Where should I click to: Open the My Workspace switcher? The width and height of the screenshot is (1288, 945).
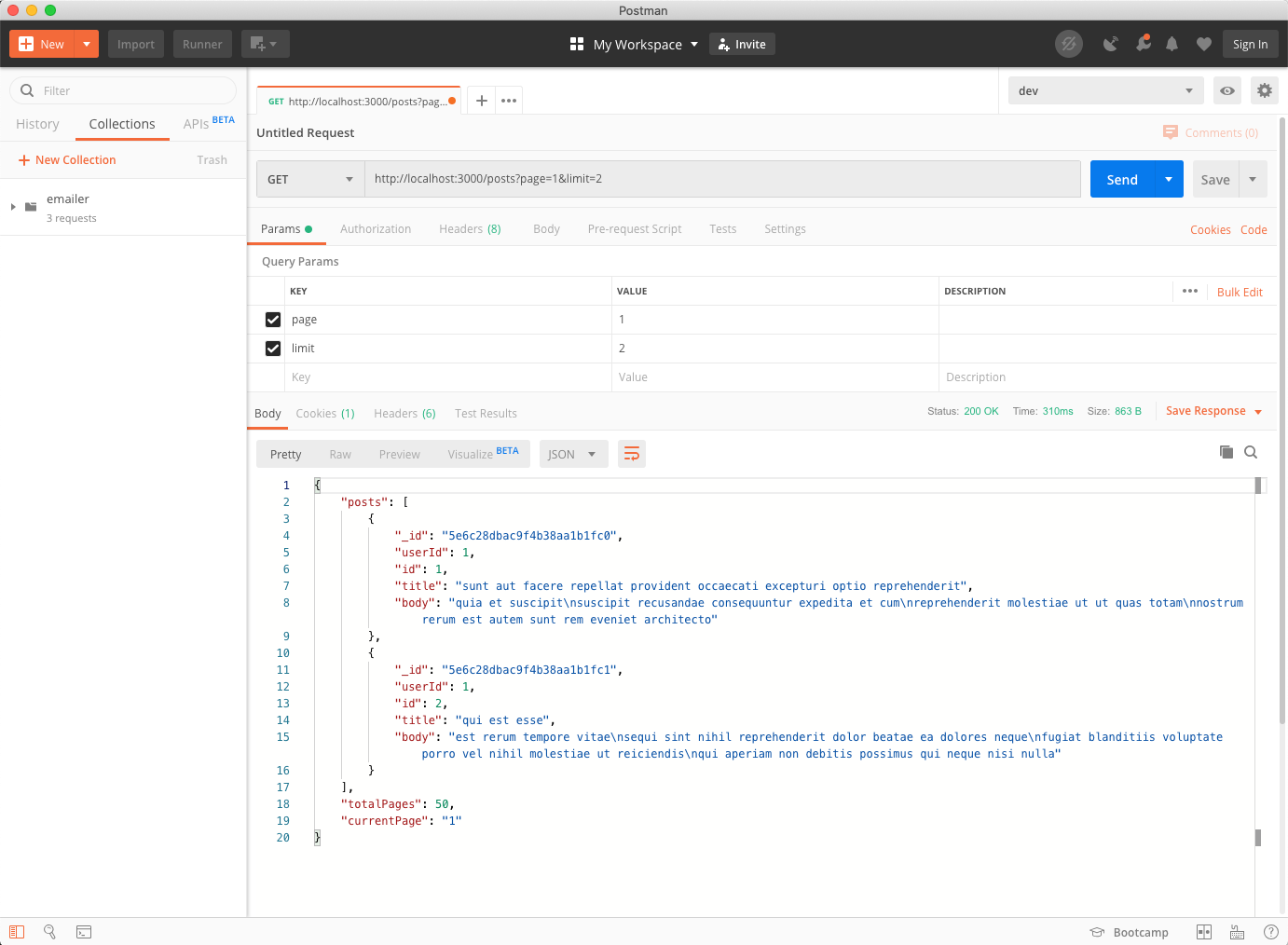pos(634,44)
